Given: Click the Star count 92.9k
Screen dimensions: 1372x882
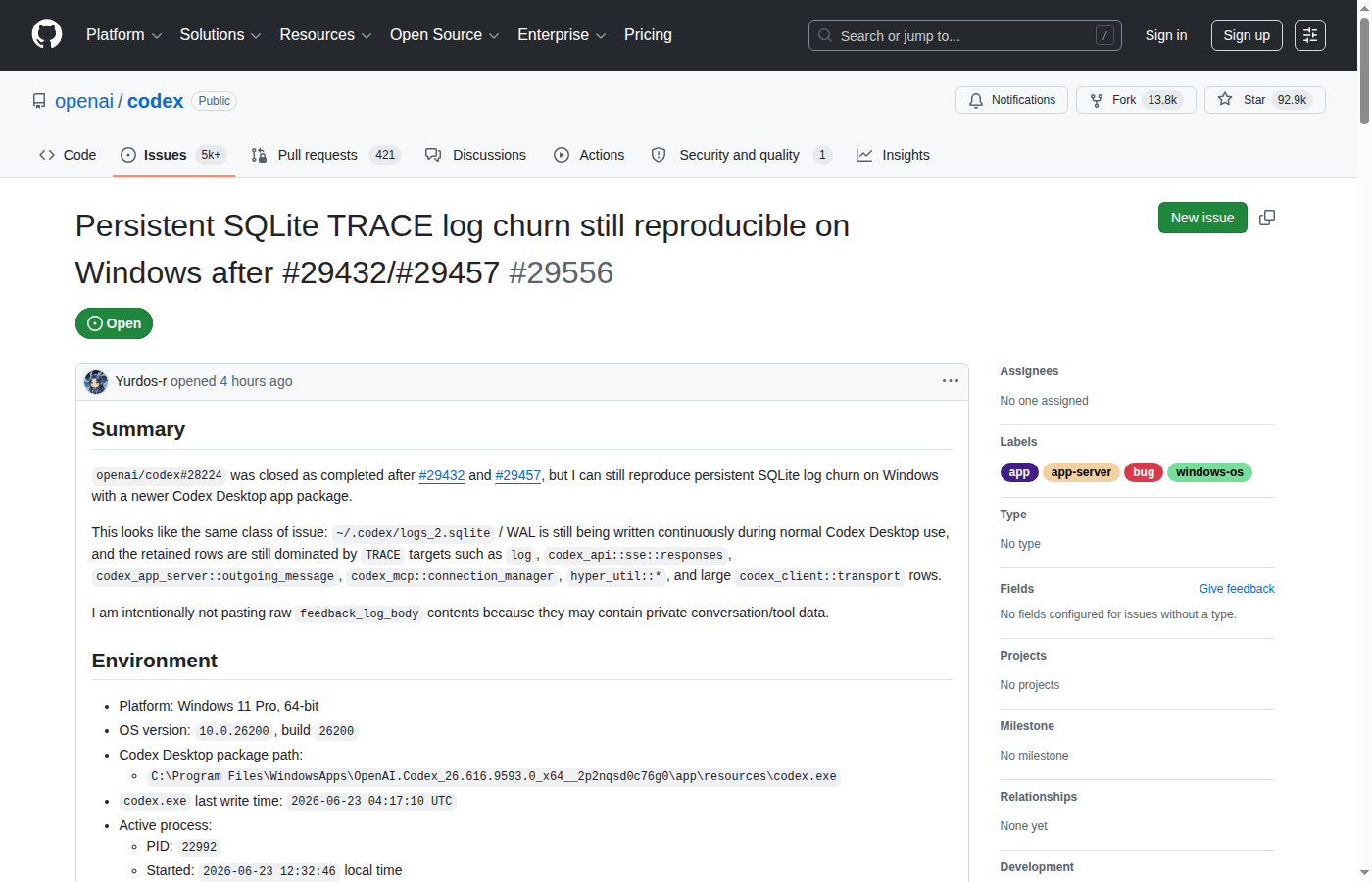Looking at the screenshot, I should tap(1292, 100).
